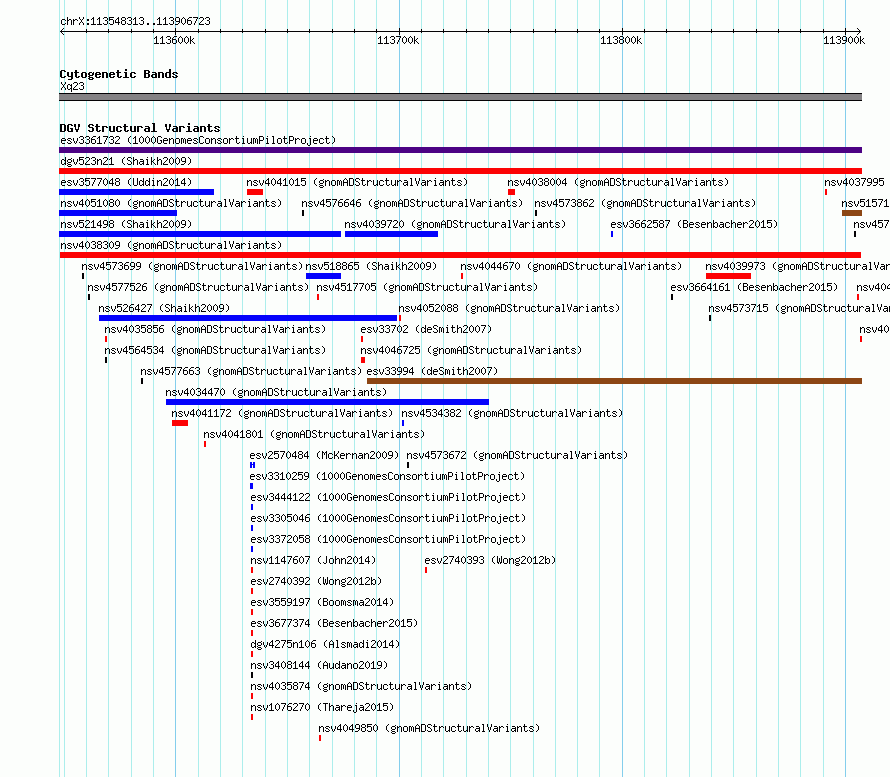Click esv2570484 (McKernan2009) label
890x777 pixels.
324,455
